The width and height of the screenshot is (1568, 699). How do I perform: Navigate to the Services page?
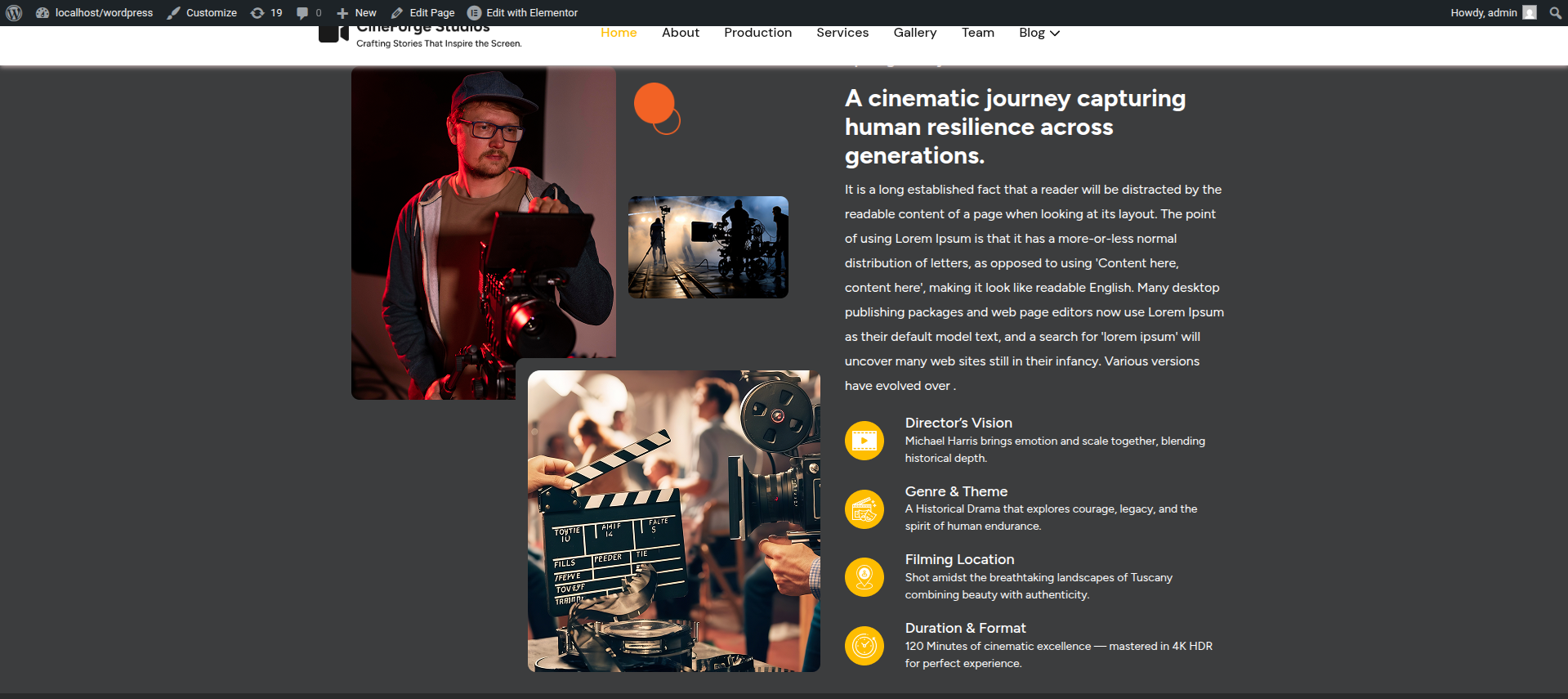click(842, 33)
